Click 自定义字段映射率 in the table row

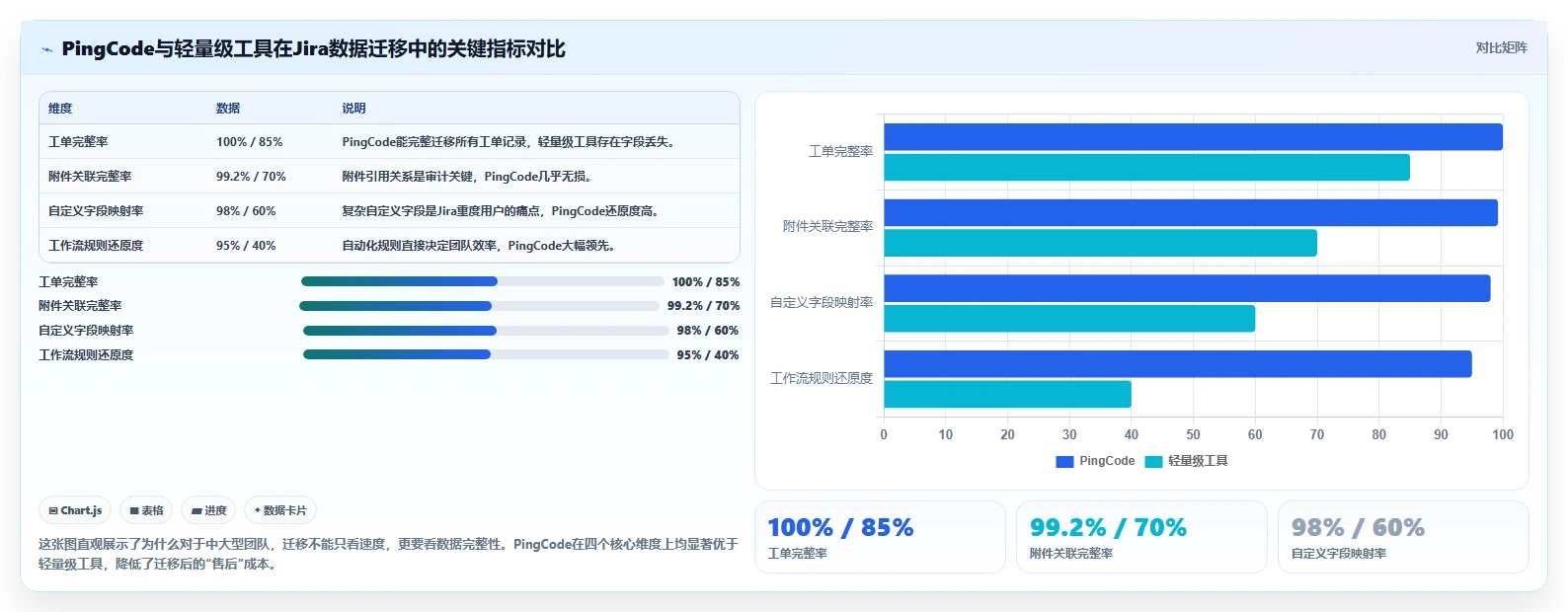[x=96, y=211]
